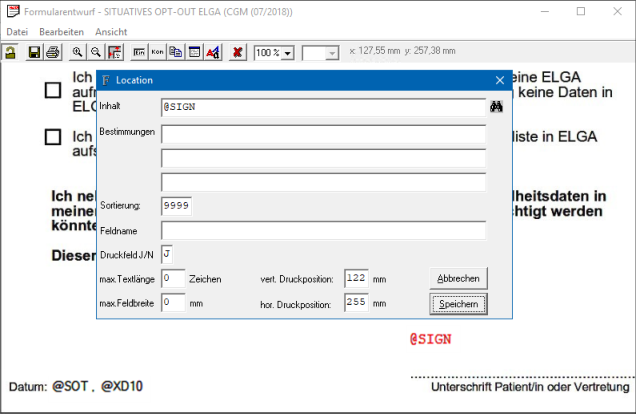Close the Location dialog
Screen dimensions: 636x414
pos(500,80)
